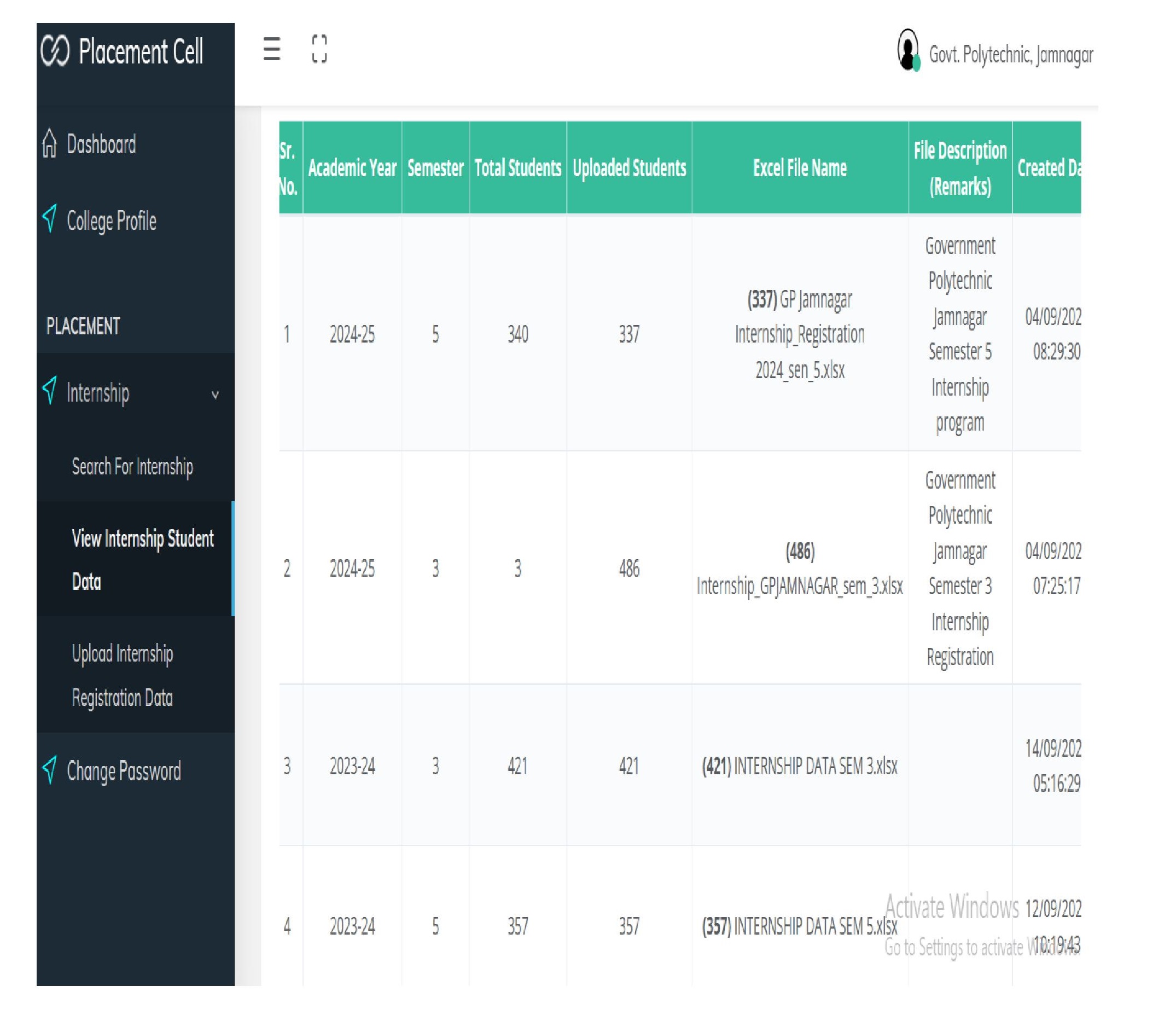The height and width of the screenshot is (1015, 1176).
Task: Click College Profile arrow icon
Action: tap(50, 219)
